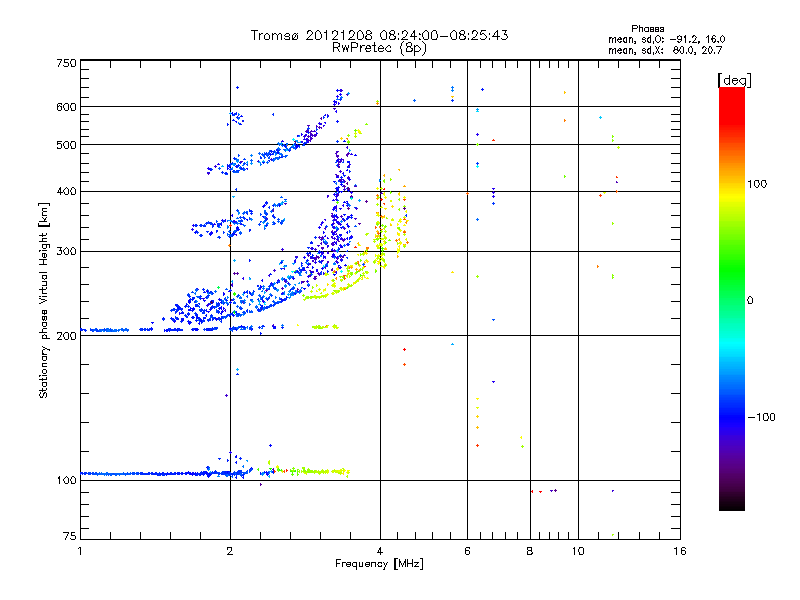
Task: Click the y-axis tick label '200'
Action: (66, 336)
